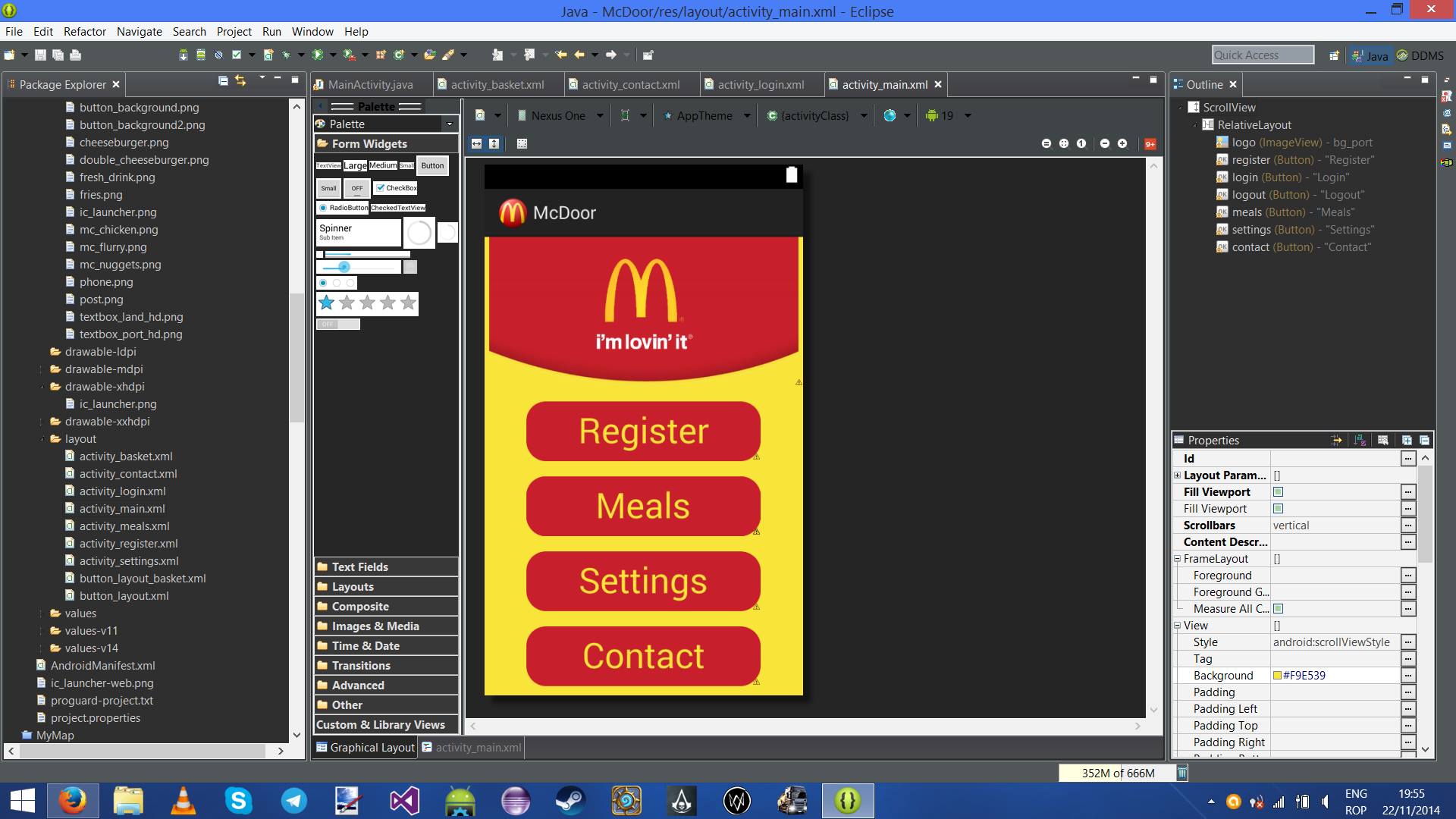Click the Debug bug icon
The height and width of the screenshot is (819, 1456).
tap(286, 55)
